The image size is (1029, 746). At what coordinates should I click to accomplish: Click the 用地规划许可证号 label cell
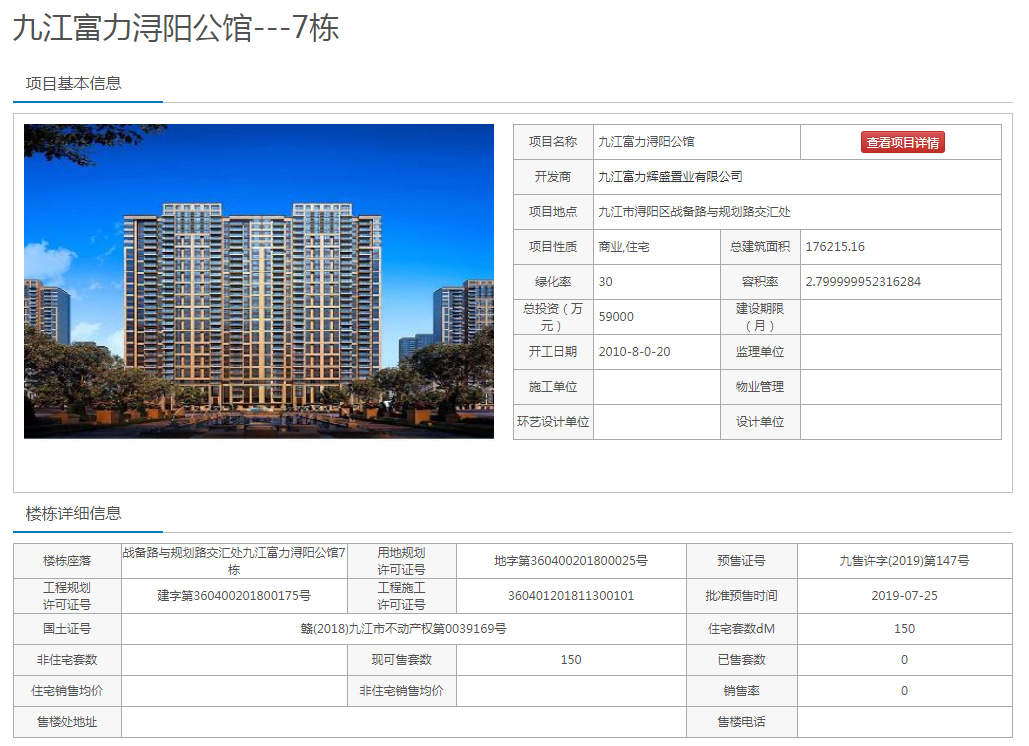coord(402,561)
